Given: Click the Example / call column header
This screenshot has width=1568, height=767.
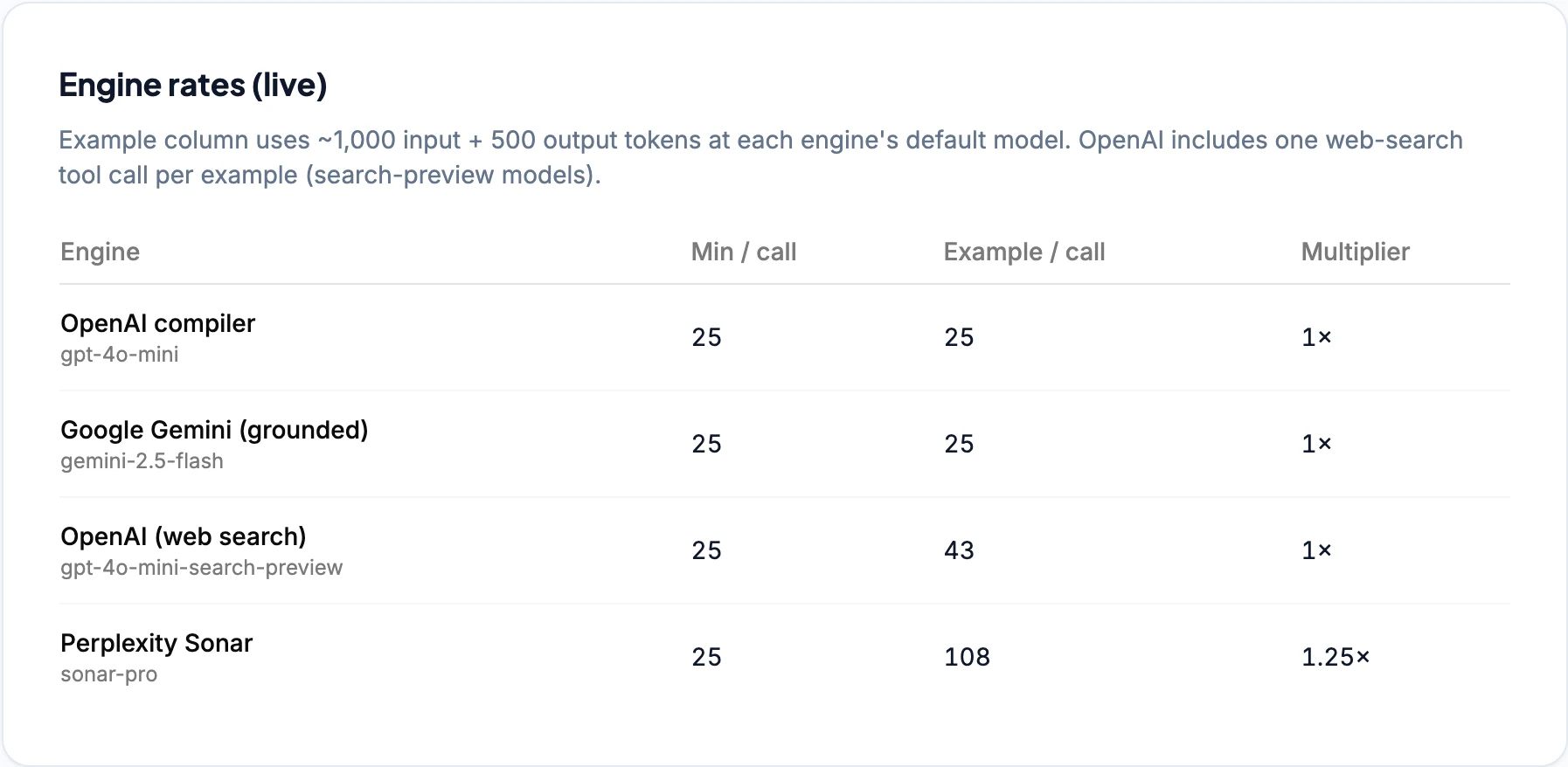Looking at the screenshot, I should pos(1024,252).
